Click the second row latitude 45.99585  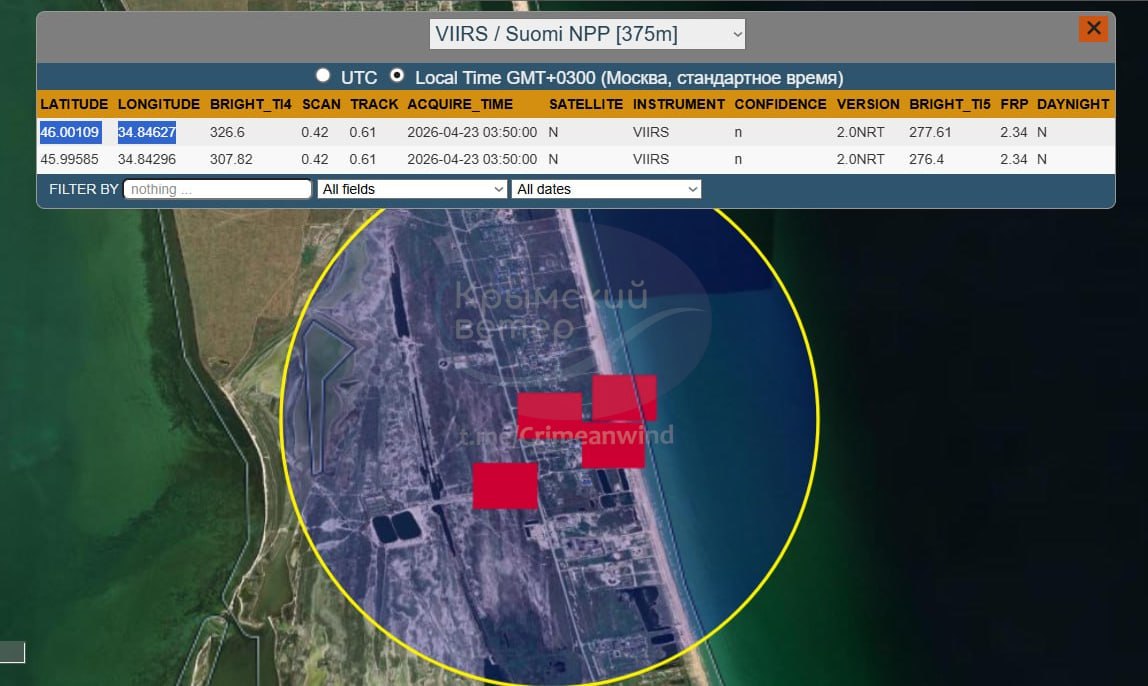[70, 159]
